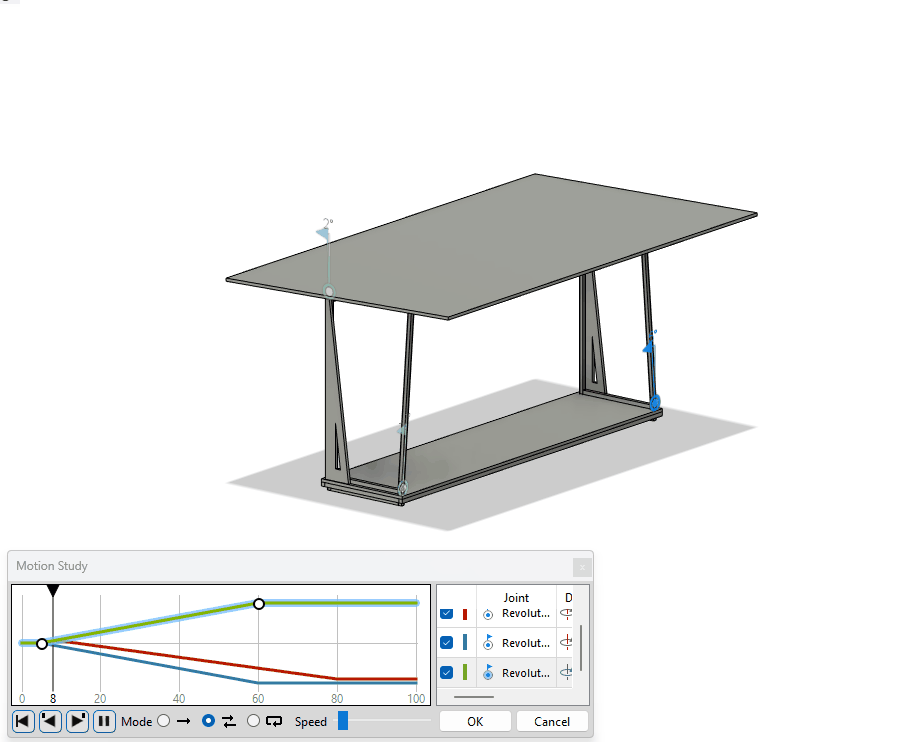
Task: Select the green Revolute joint row icon
Action: 488,672
